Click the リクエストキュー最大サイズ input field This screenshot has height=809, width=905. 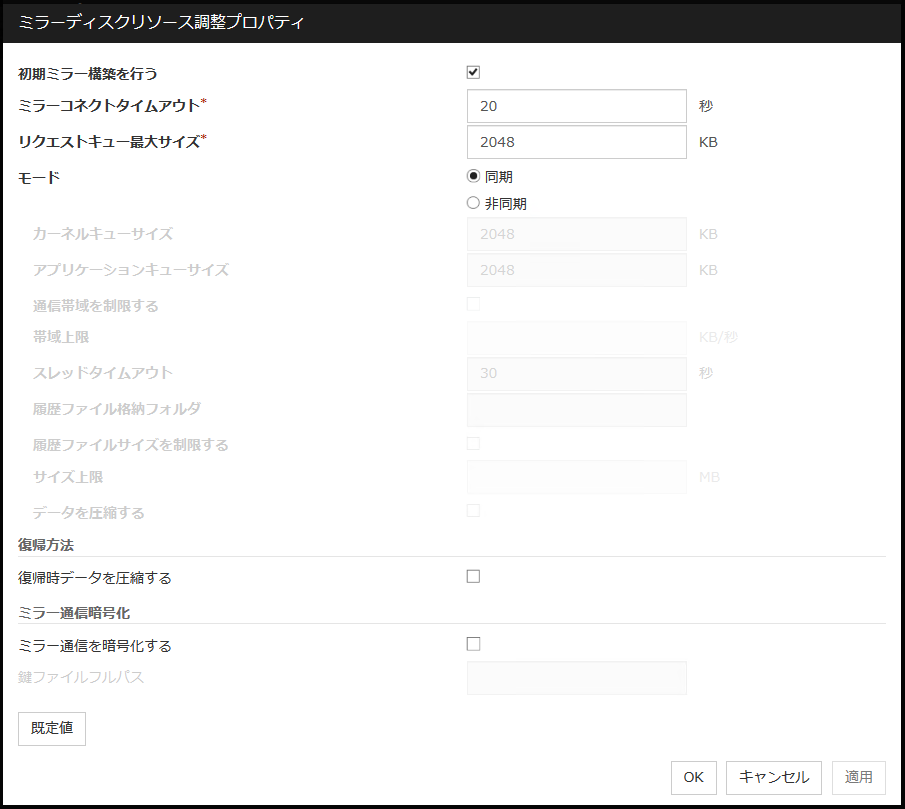point(576,142)
